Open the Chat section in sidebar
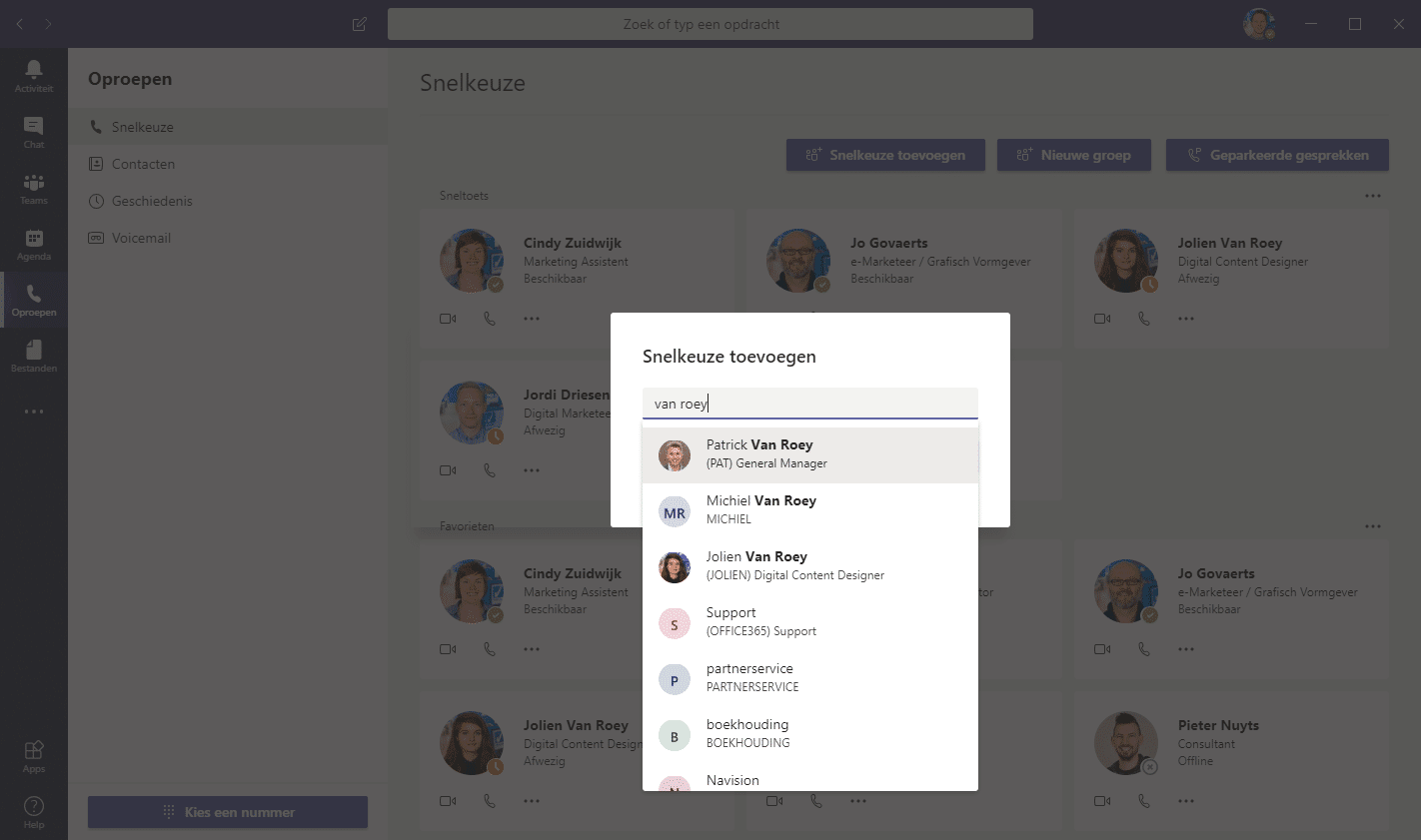1421x840 pixels. tap(34, 132)
